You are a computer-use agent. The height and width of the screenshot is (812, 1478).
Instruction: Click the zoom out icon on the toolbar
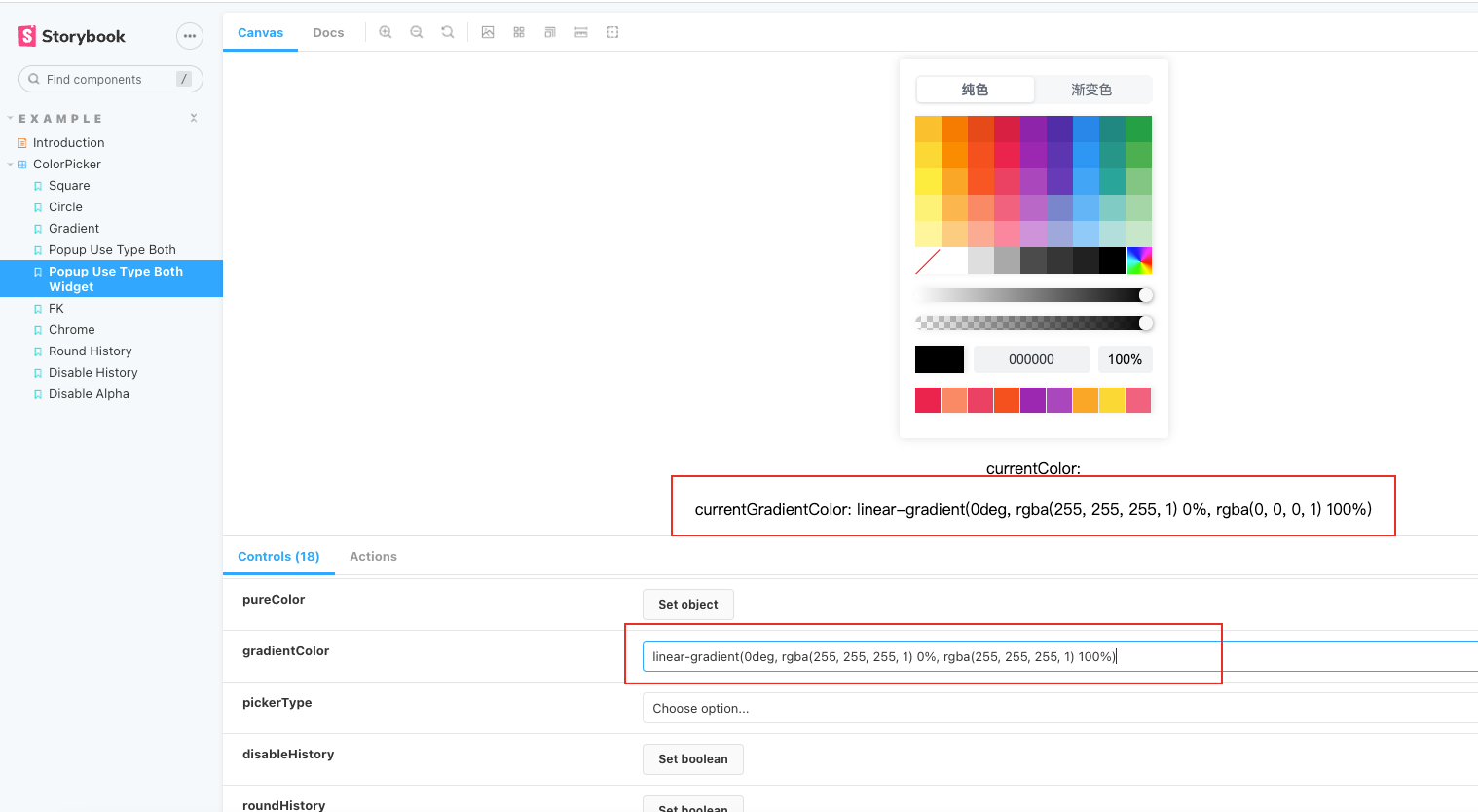pyautogui.click(x=417, y=31)
